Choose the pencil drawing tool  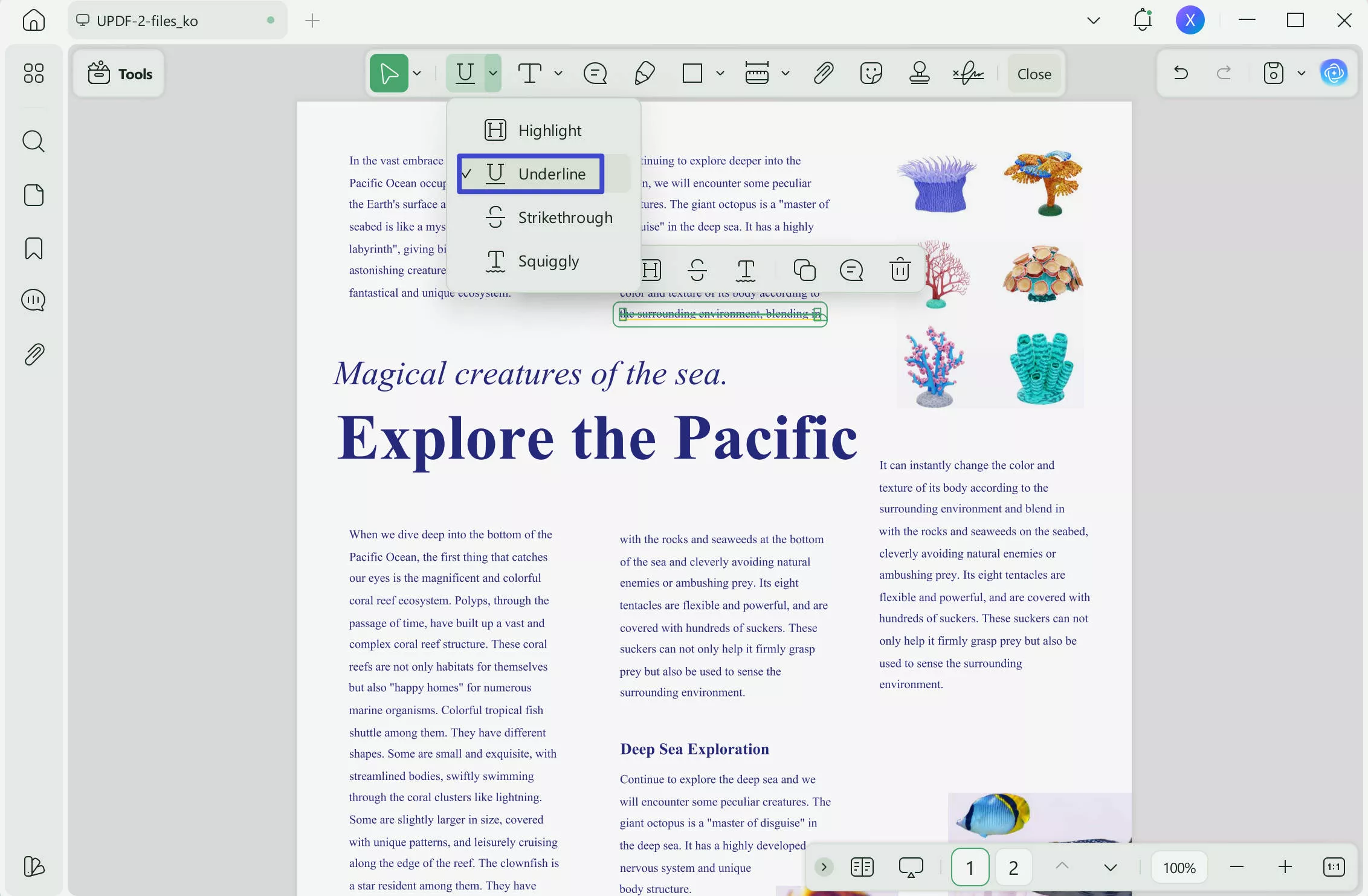coord(645,74)
